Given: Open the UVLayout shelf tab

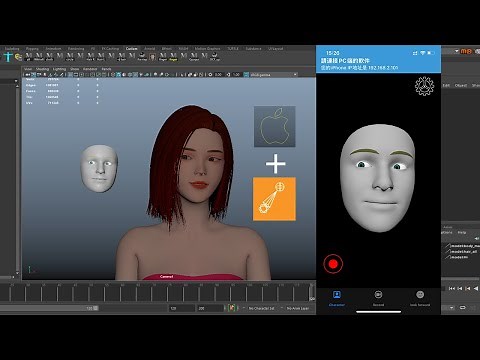Looking at the screenshot, I should tap(275, 49).
